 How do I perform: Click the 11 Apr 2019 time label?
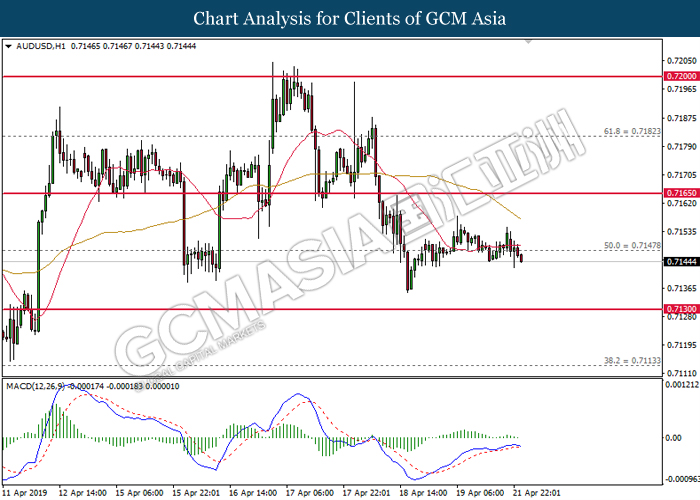tap(25, 493)
